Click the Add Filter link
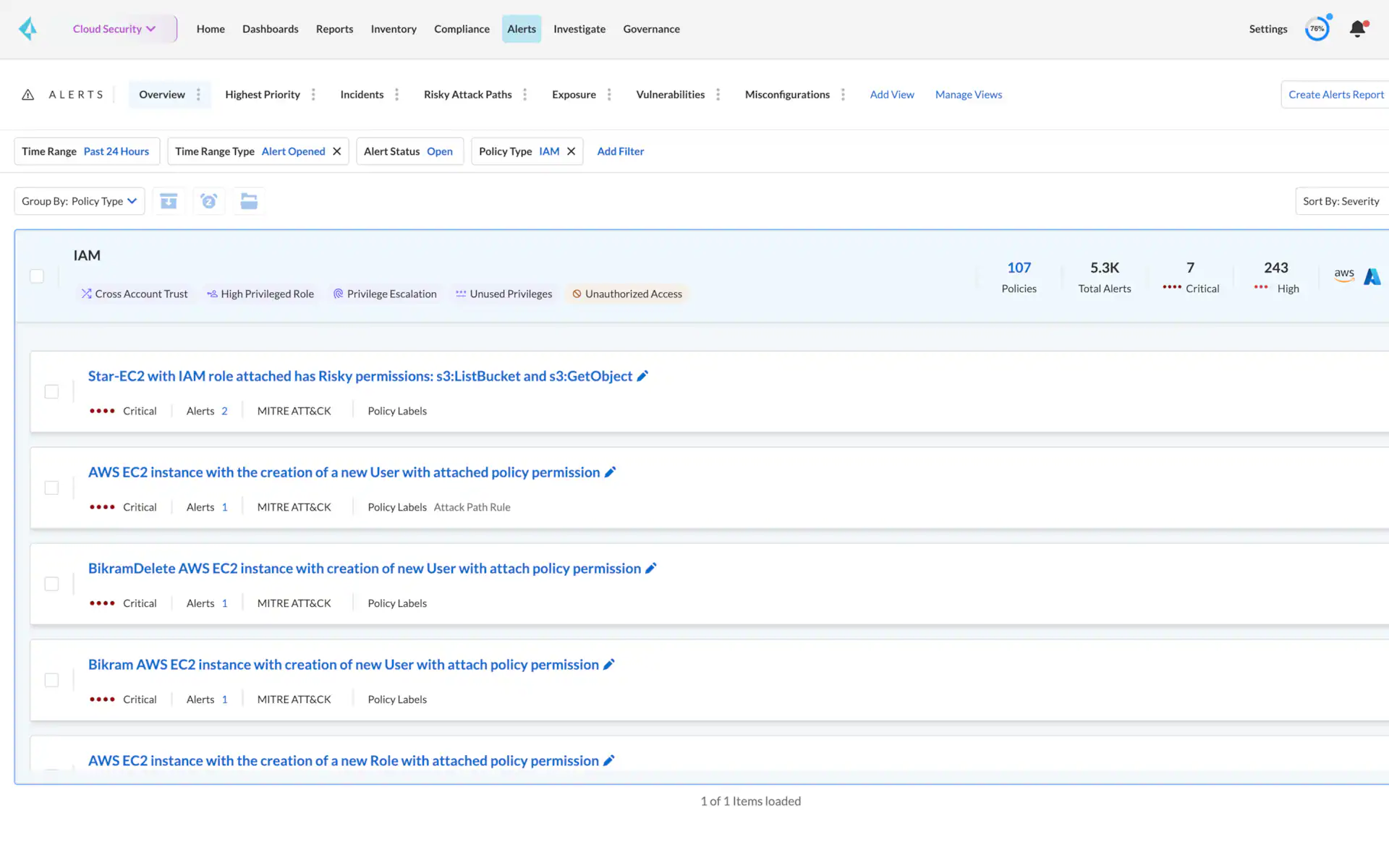 click(620, 151)
